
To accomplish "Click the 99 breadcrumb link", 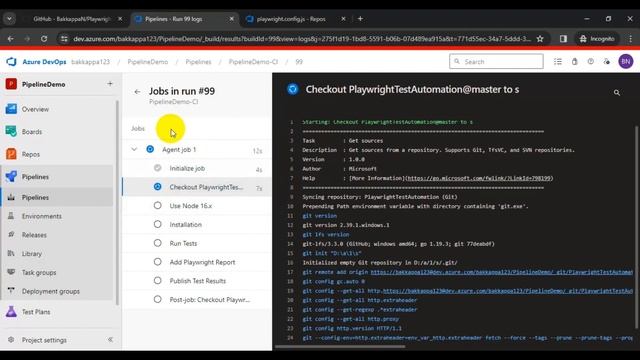I will pos(299,62).
